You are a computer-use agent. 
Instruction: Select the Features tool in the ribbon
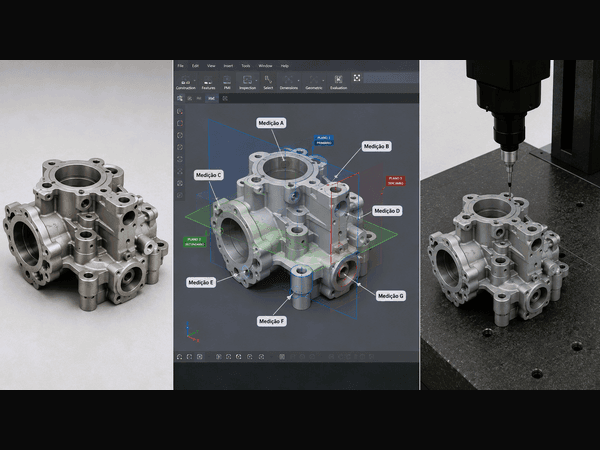(208, 82)
